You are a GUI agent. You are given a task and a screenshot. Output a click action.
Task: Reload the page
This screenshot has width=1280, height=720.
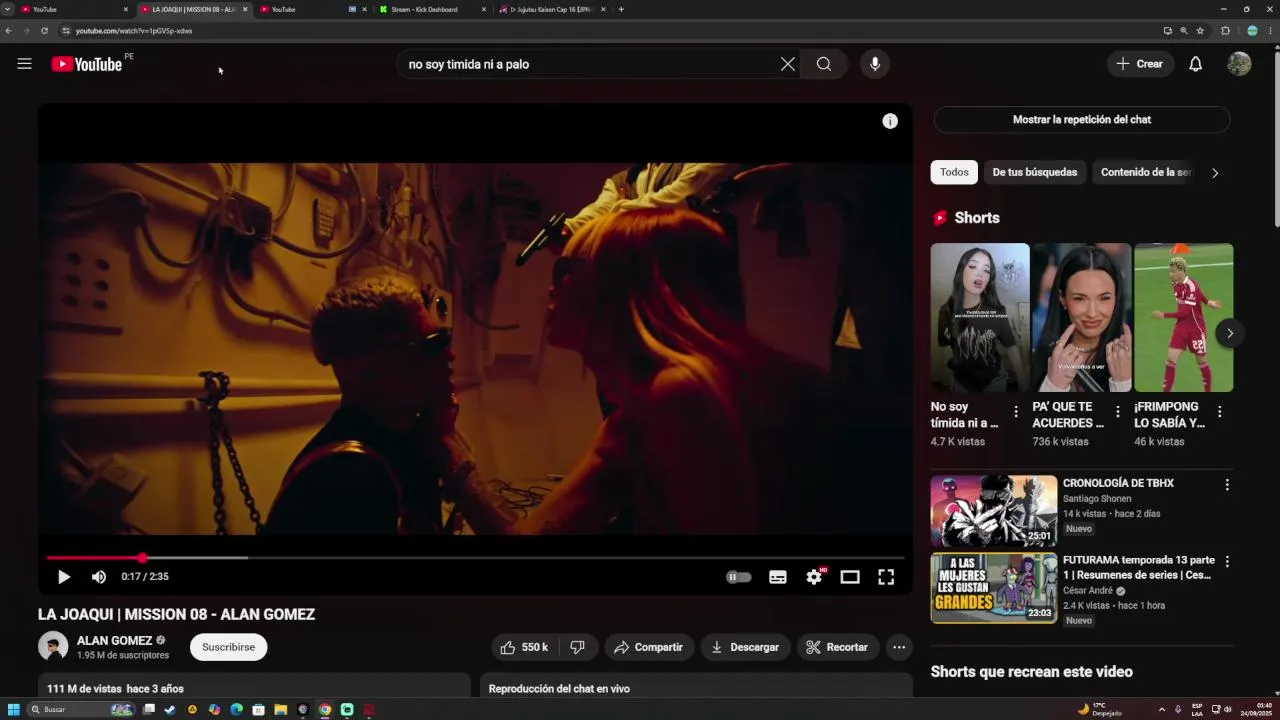[44, 31]
